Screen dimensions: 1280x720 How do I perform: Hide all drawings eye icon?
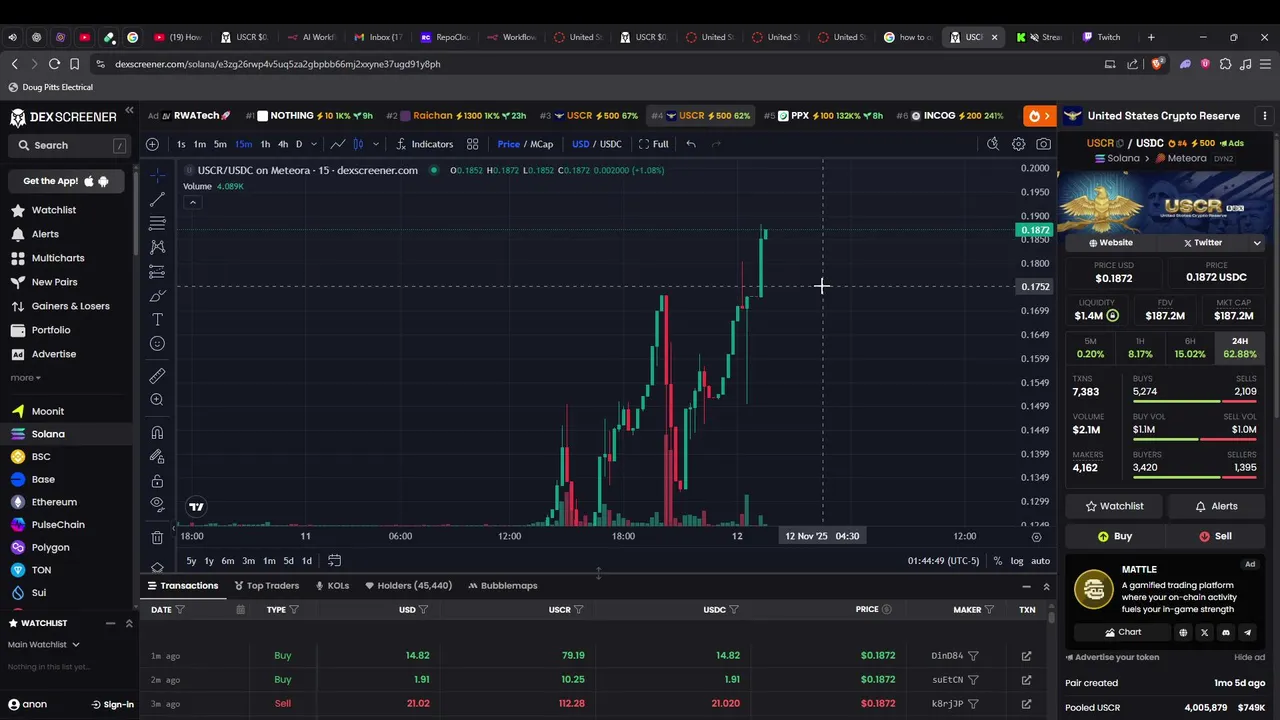[157, 504]
